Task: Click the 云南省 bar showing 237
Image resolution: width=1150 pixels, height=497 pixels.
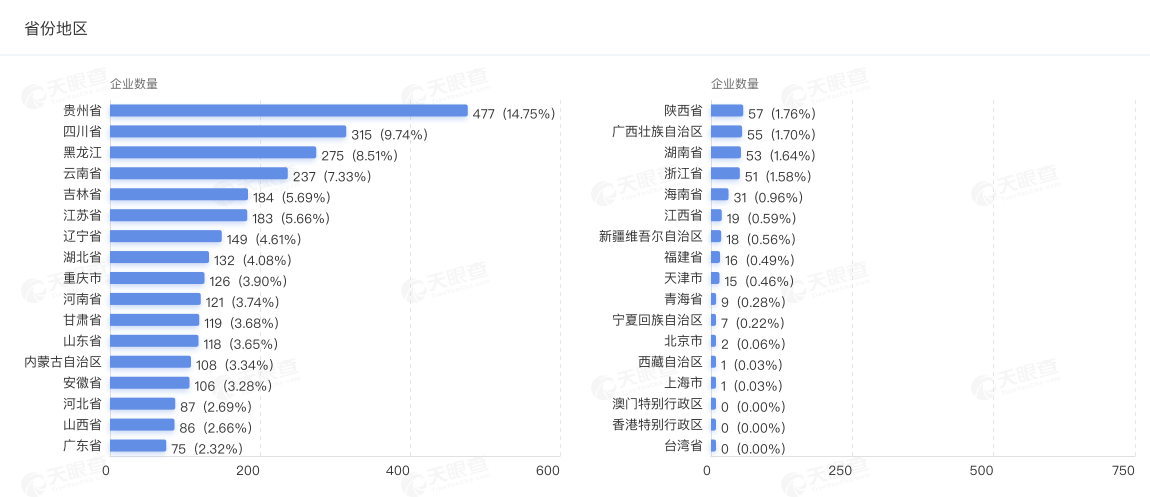Action: pyautogui.click(x=198, y=174)
